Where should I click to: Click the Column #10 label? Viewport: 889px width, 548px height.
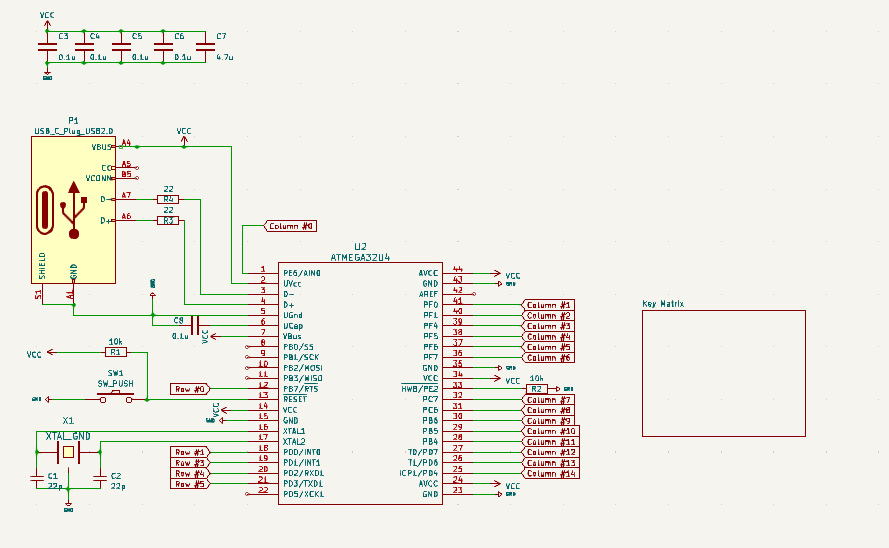(x=551, y=431)
